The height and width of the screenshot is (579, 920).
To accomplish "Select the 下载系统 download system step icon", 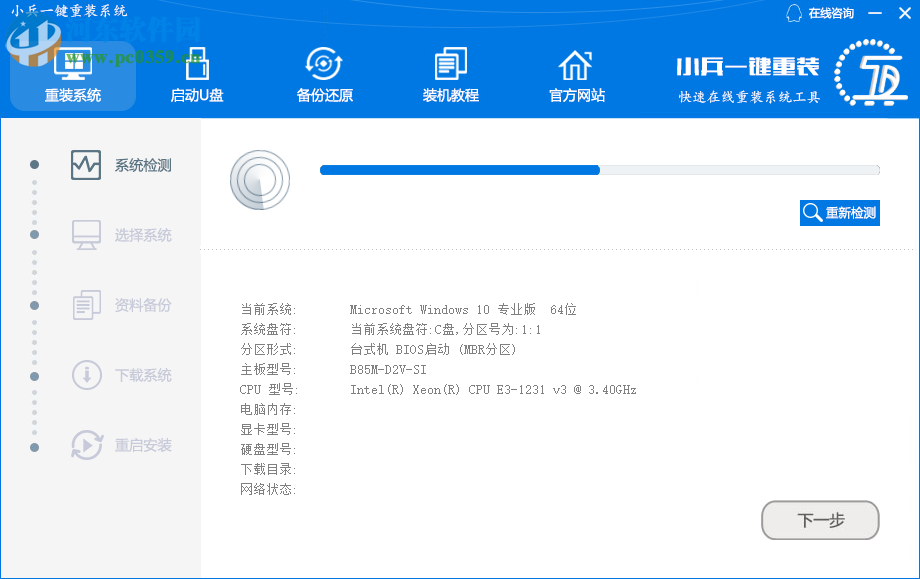I will (x=85, y=375).
